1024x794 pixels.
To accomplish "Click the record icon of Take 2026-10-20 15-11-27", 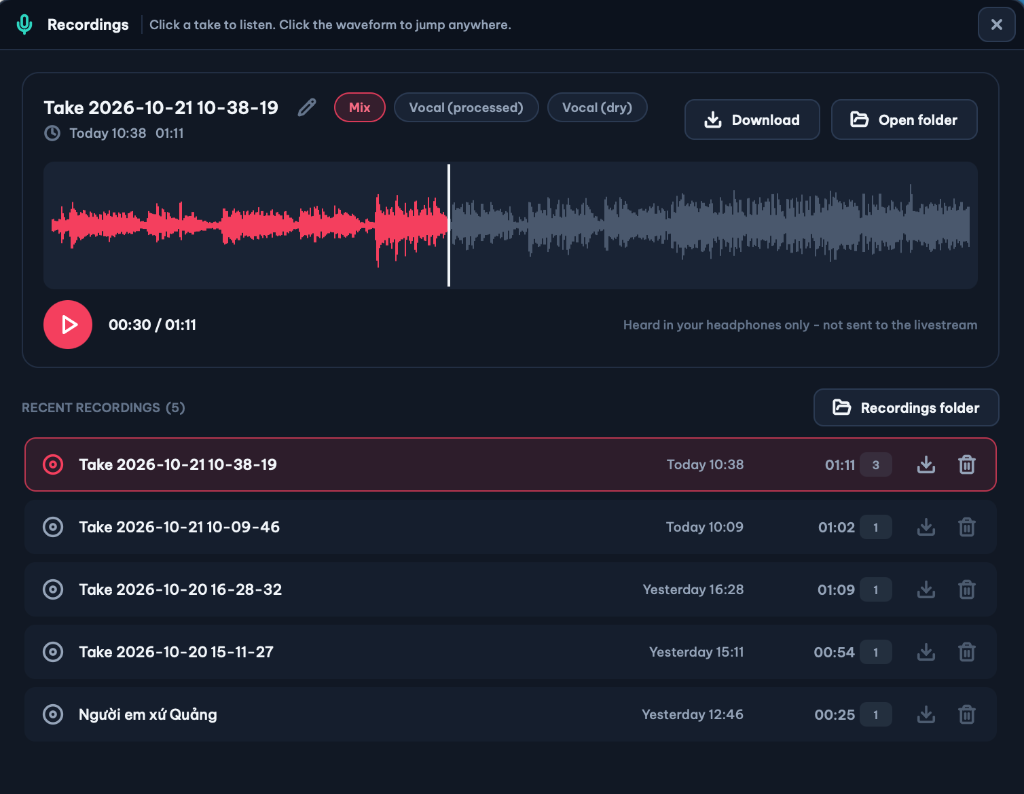I will [x=53, y=652].
